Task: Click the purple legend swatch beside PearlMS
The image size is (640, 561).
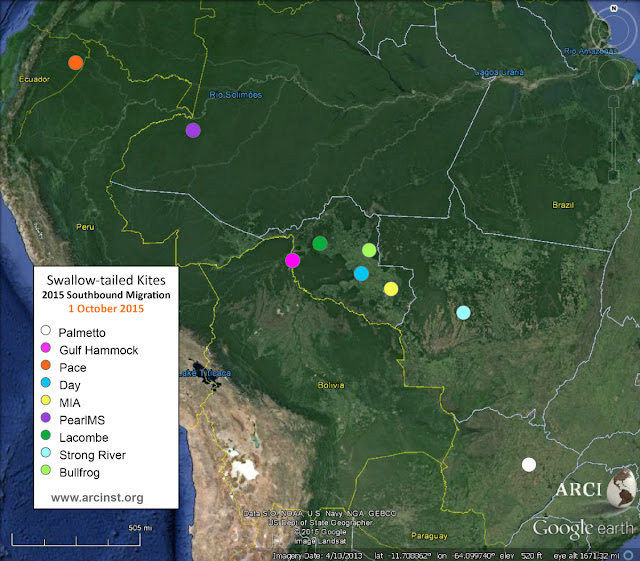Action: tap(46, 417)
